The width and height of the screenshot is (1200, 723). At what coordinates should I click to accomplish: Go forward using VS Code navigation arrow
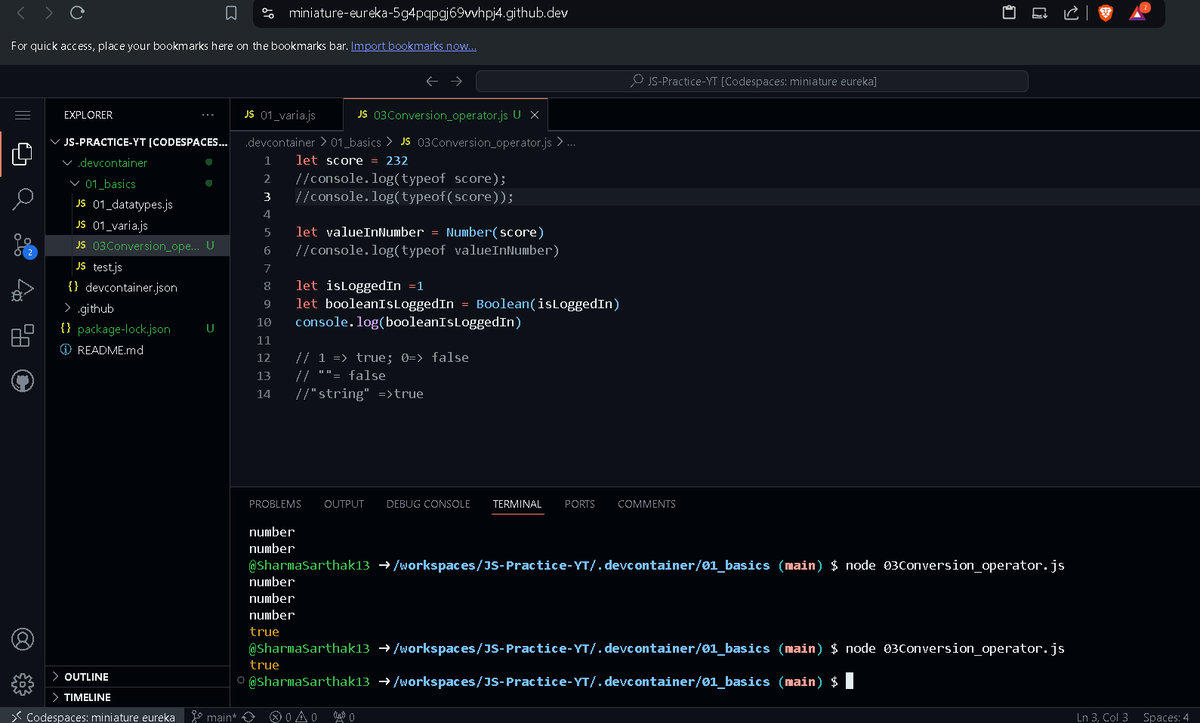pyautogui.click(x=456, y=81)
